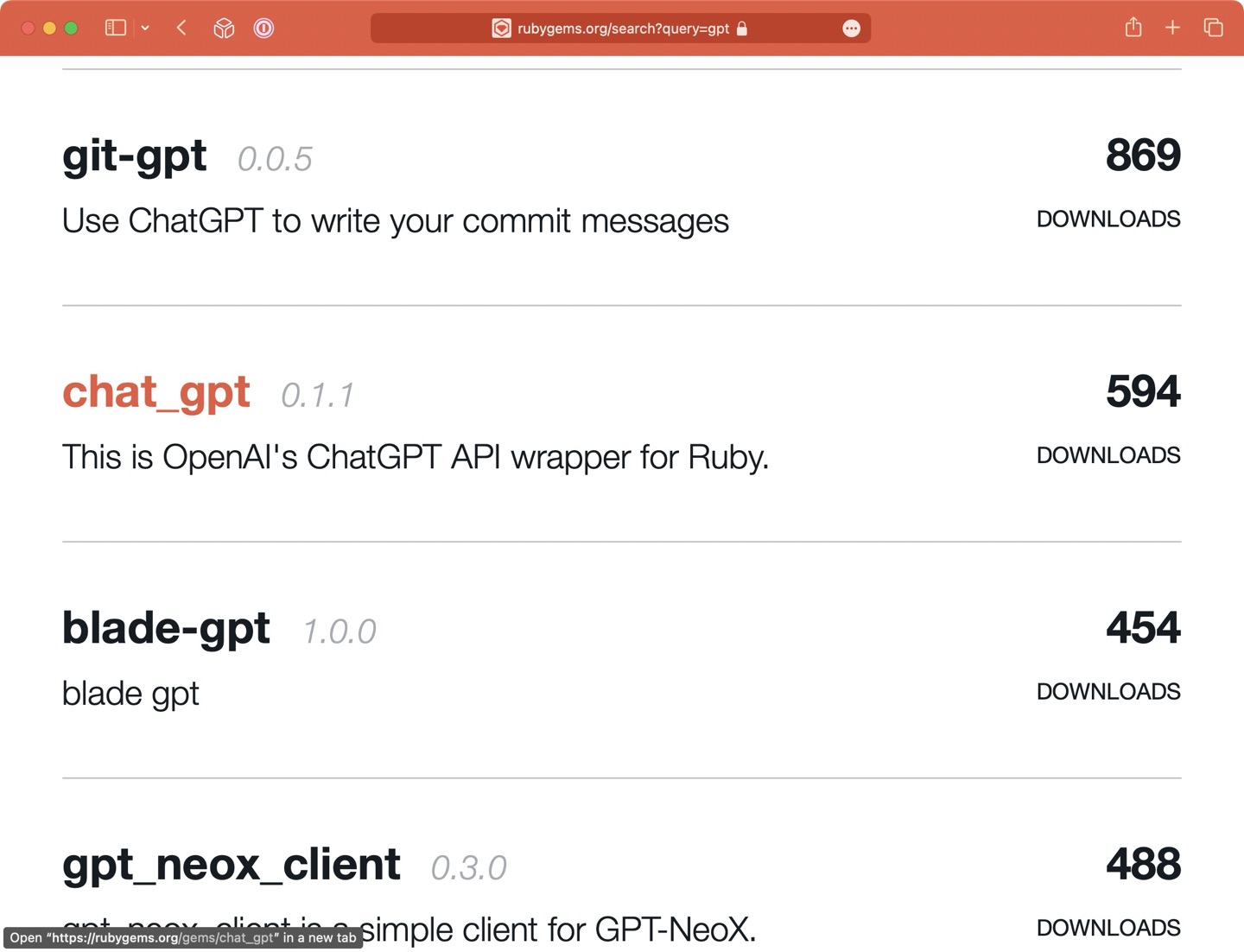The height and width of the screenshot is (952, 1244).
Task: Toggle the Safari sidebar panel icon
Action: coord(116,28)
